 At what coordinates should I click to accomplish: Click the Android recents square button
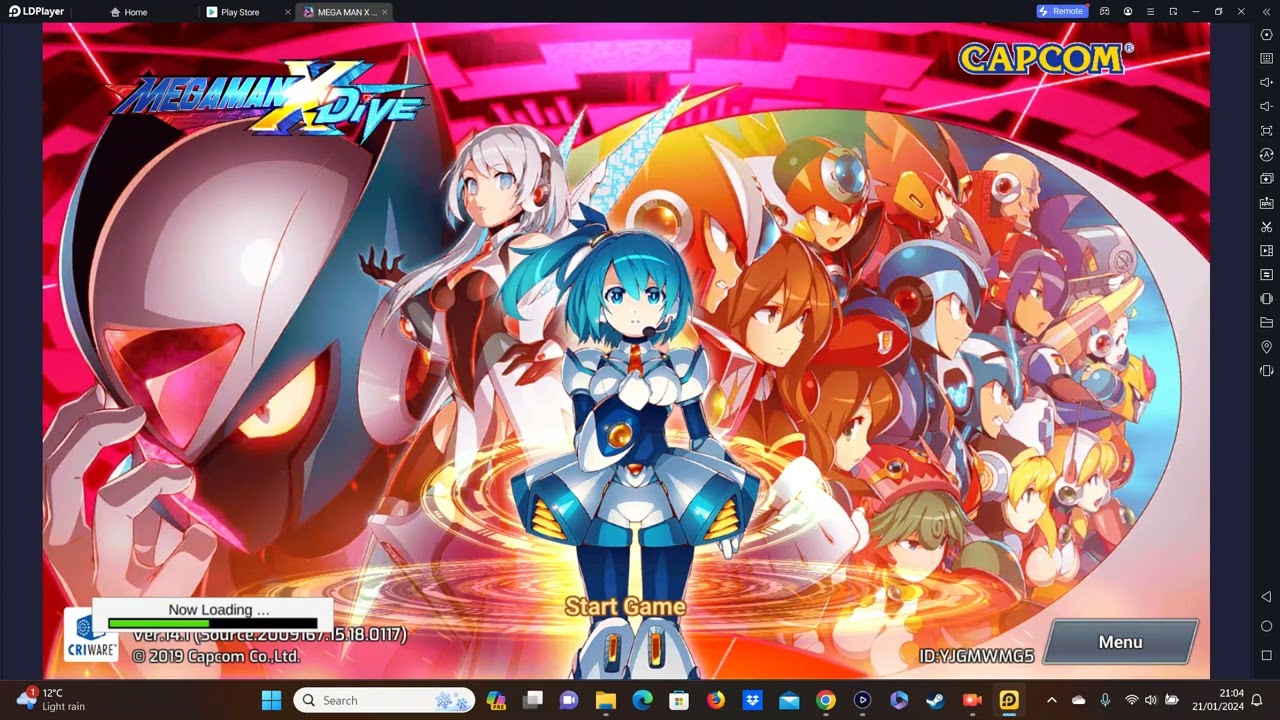(x=1266, y=655)
